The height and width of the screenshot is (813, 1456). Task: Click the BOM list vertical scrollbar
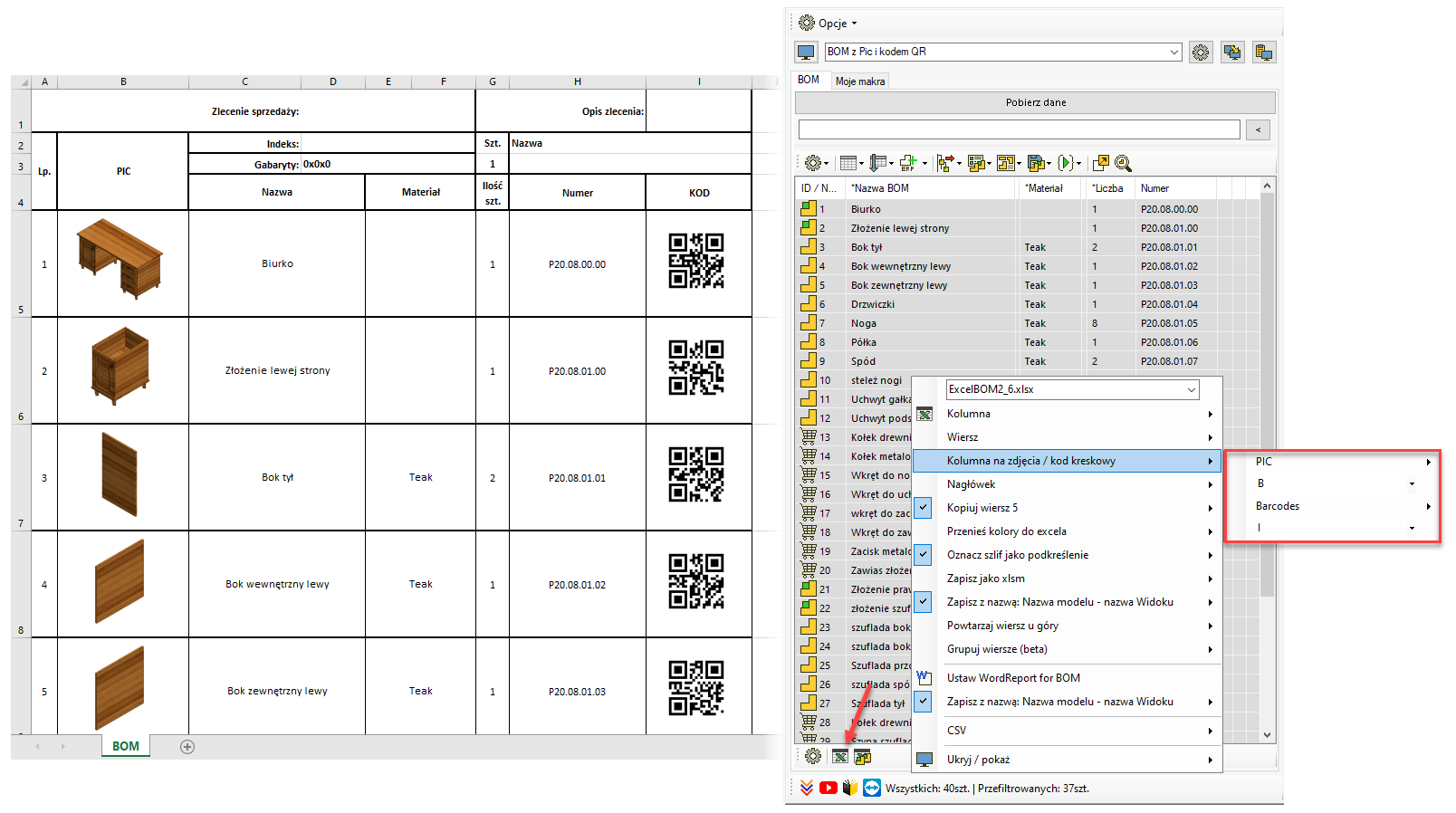click(1267, 460)
